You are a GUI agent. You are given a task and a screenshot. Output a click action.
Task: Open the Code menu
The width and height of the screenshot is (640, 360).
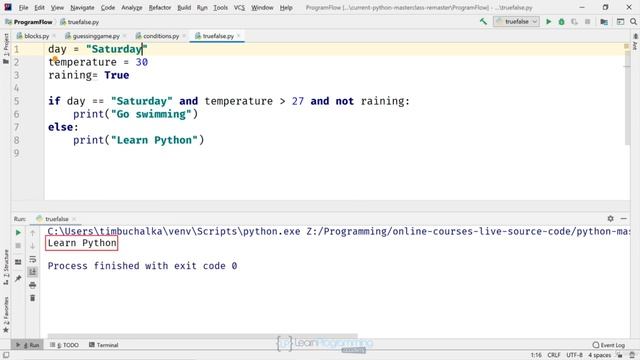coord(108,7)
